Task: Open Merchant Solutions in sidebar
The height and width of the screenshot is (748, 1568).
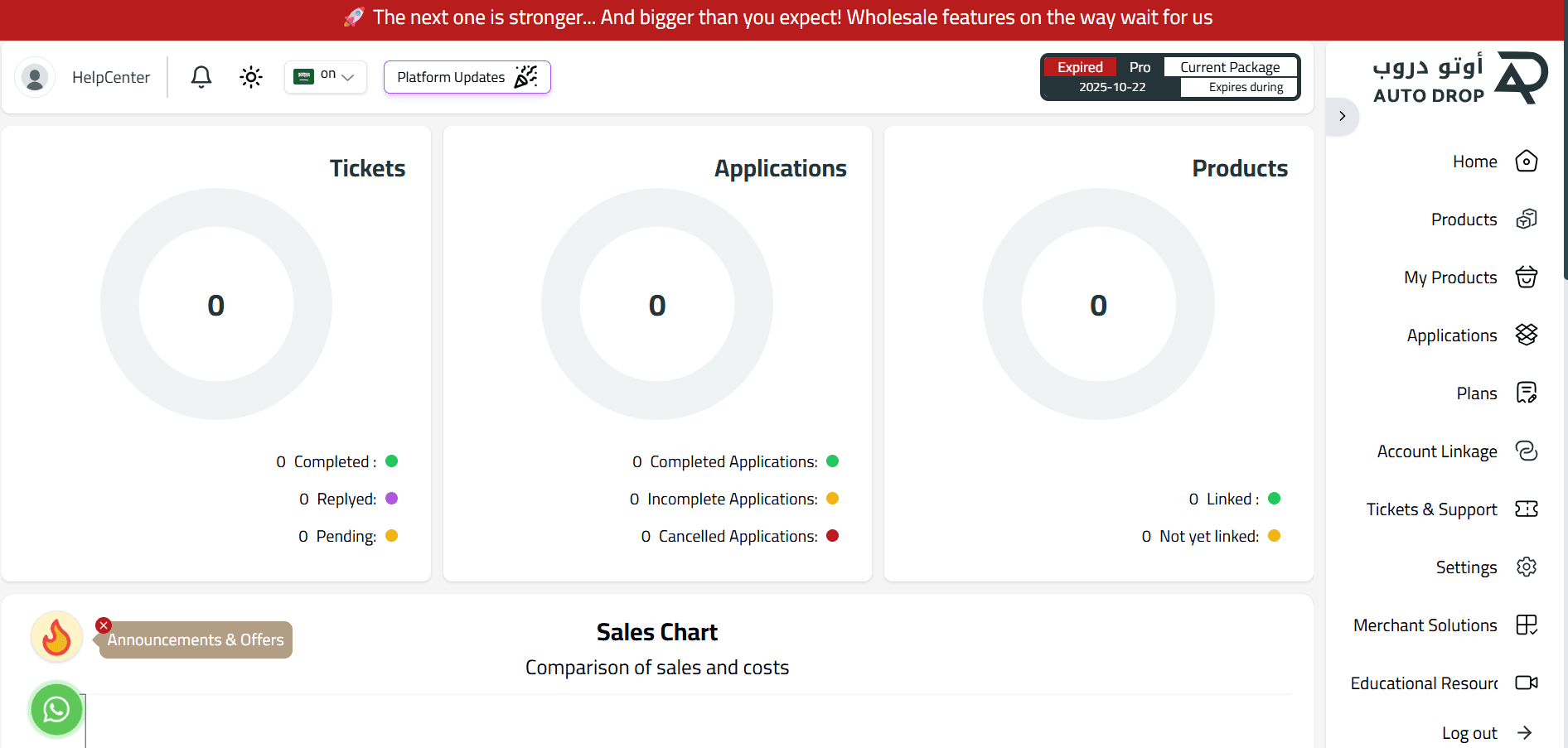Action: click(1425, 625)
